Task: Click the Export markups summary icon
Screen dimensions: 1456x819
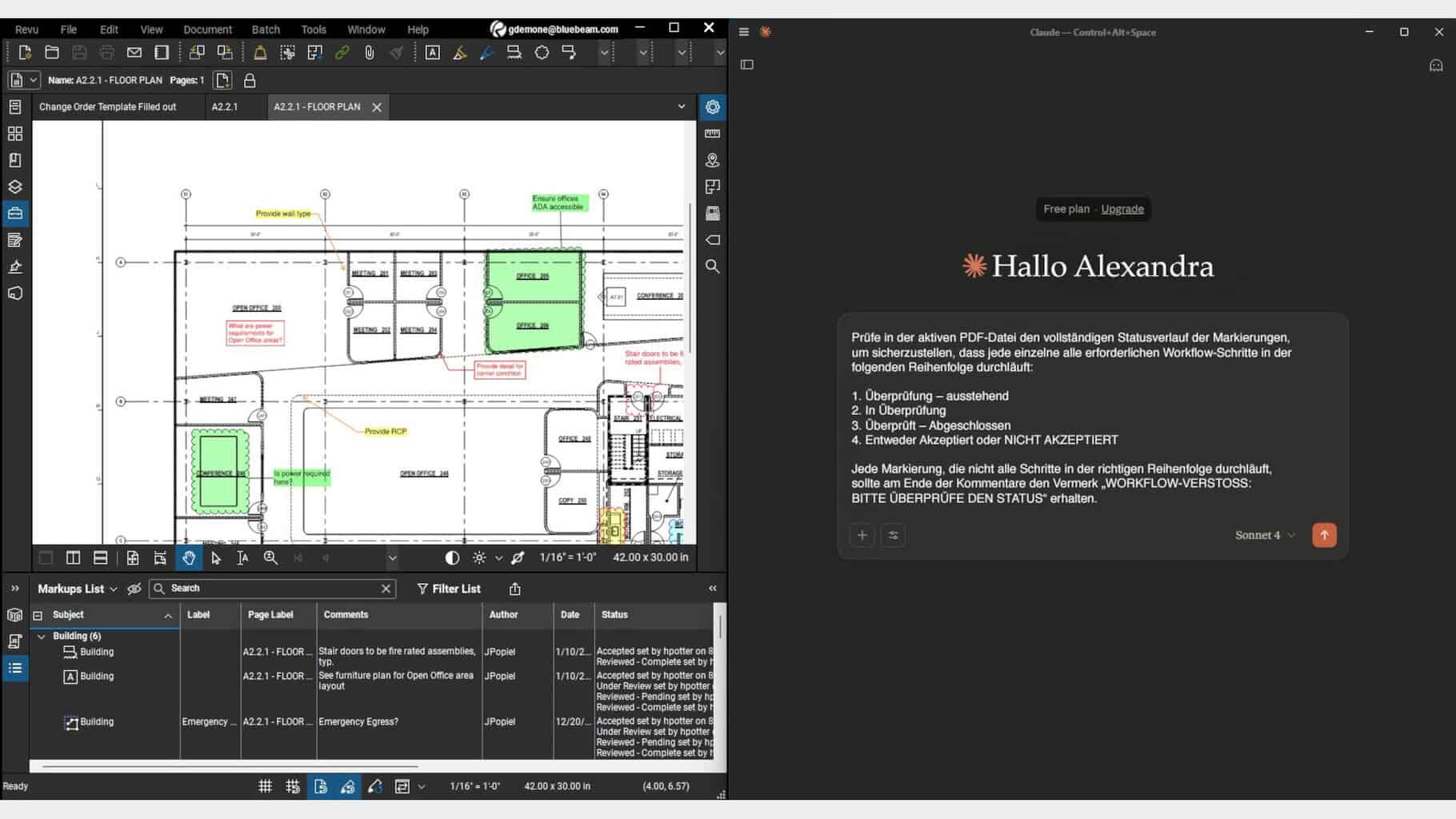Action: [514, 589]
